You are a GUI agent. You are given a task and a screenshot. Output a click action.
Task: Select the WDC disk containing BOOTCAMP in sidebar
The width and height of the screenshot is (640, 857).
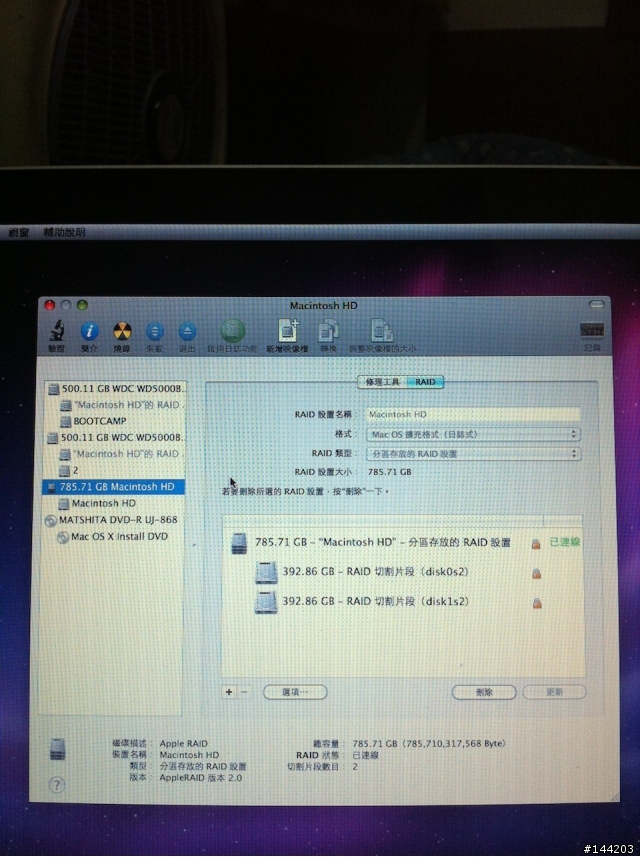point(116,389)
